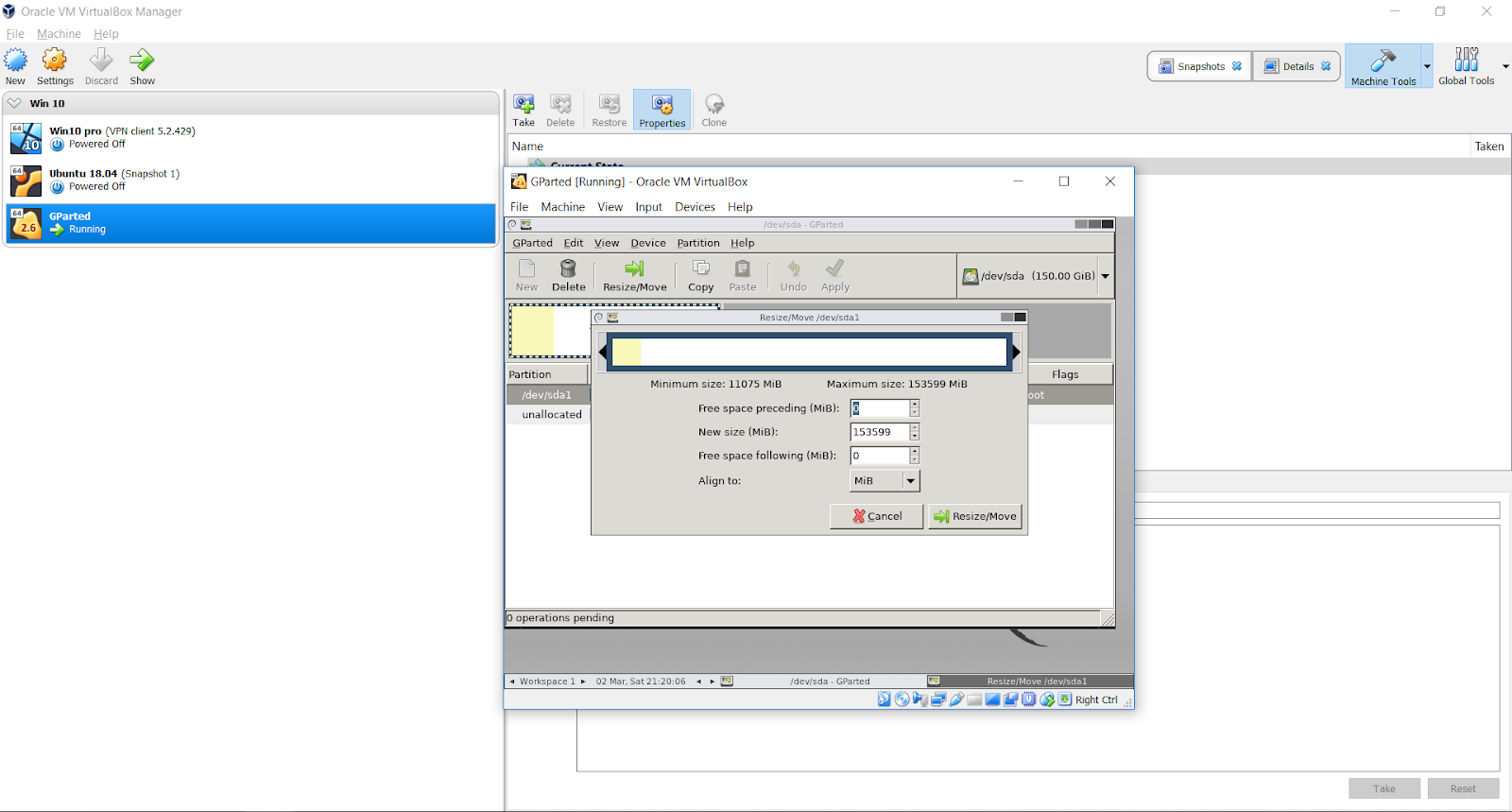Click Free space following input field

pos(879,456)
